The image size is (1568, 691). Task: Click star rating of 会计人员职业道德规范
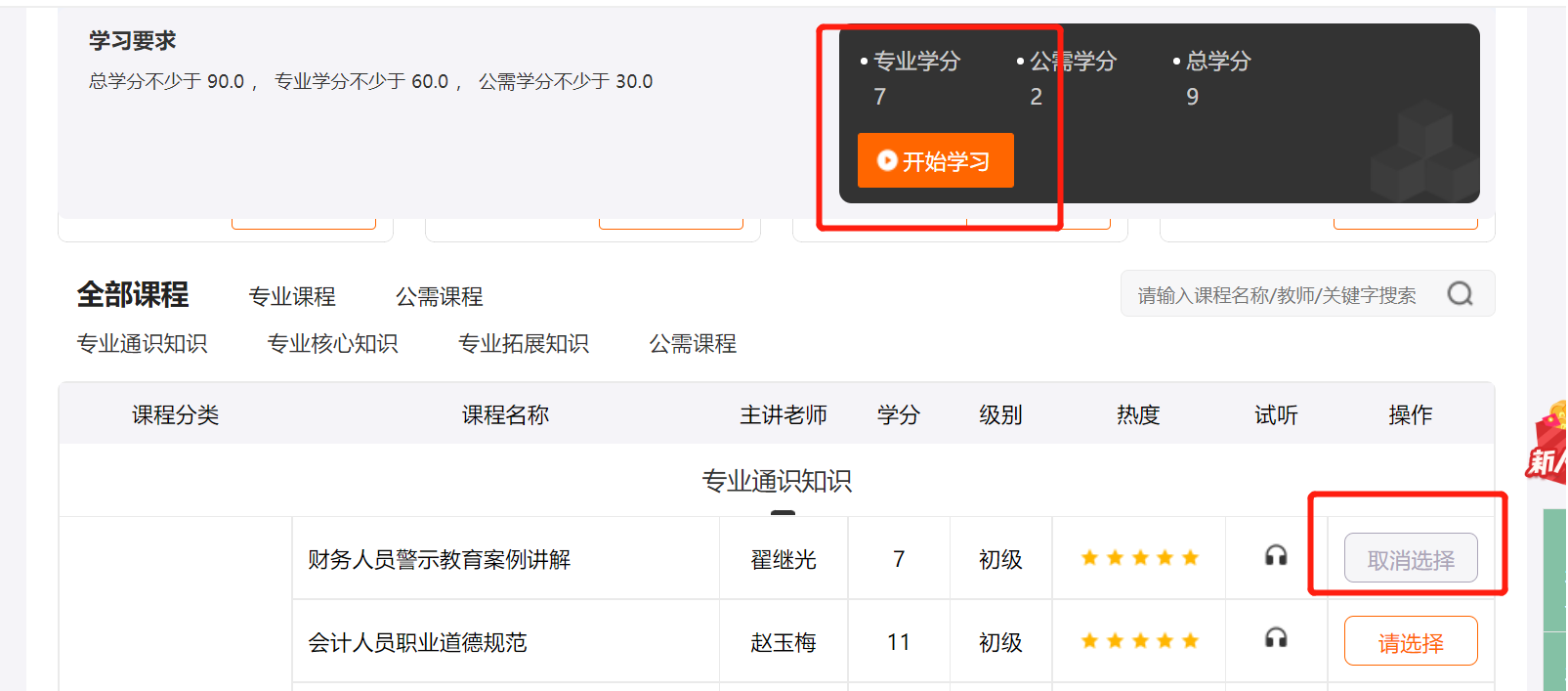click(1139, 641)
